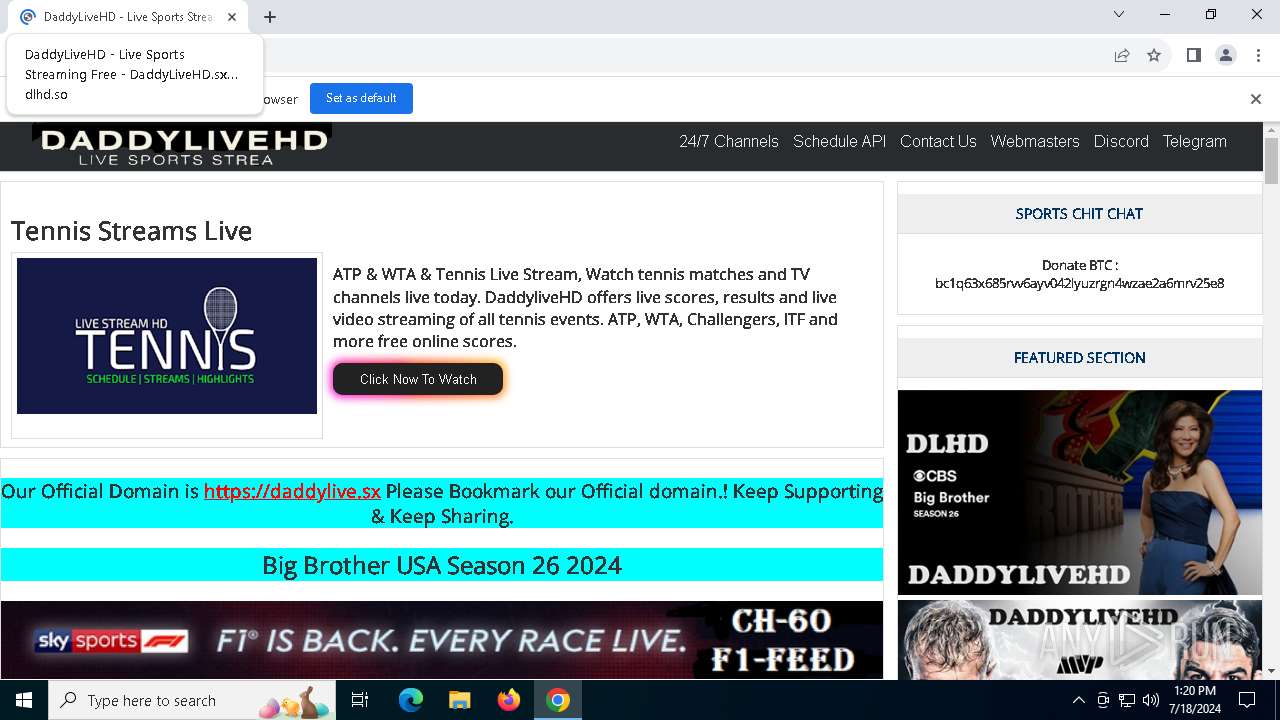
Task: Open the clock showing 1:20 PM
Action: tap(1193, 700)
